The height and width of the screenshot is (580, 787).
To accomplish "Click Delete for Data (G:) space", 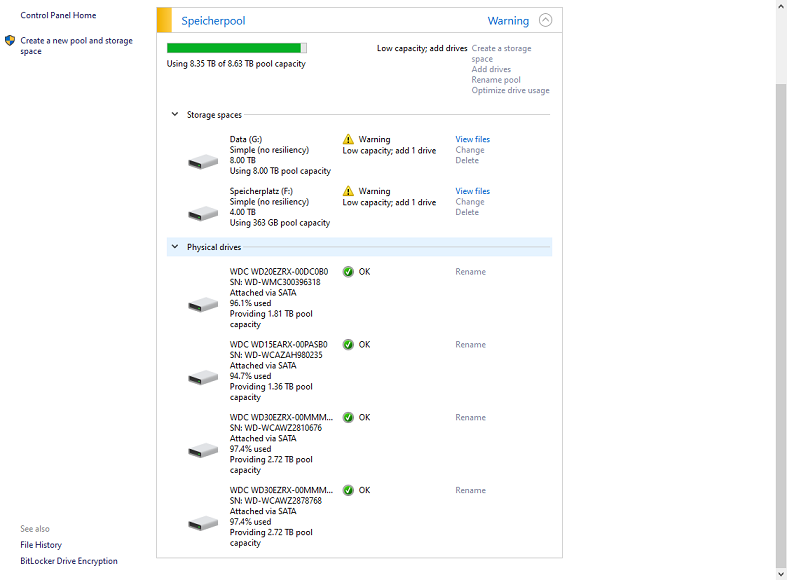I will [467, 160].
